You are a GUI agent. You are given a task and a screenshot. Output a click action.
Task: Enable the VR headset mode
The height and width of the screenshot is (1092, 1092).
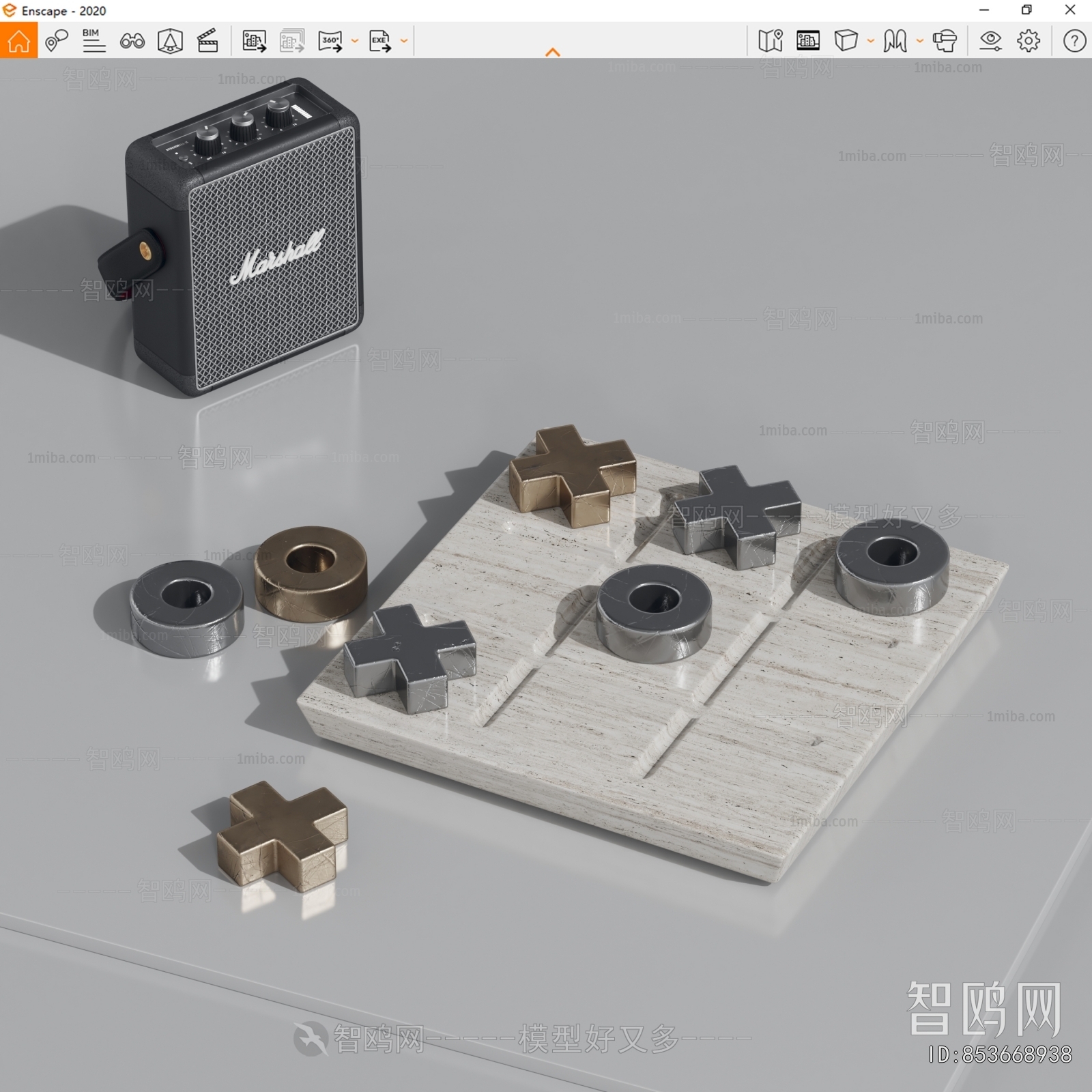click(945, 41)
